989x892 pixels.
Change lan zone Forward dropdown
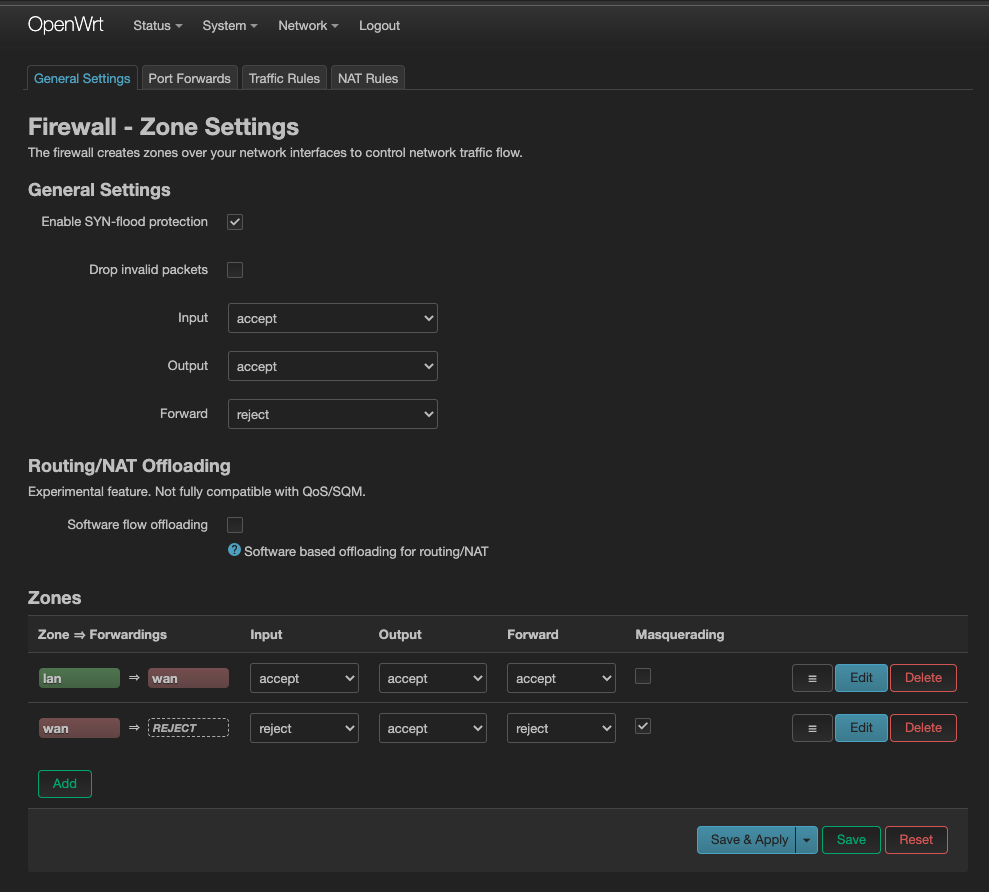561,678
